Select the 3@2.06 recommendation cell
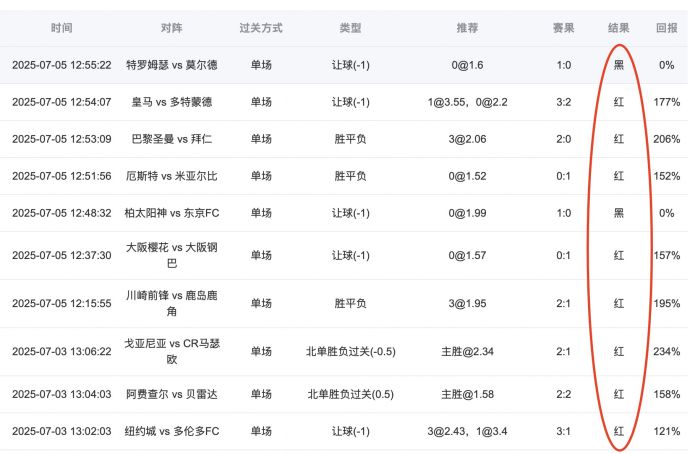The height and width of the screenshot is (454, 690). pos(467,139)
